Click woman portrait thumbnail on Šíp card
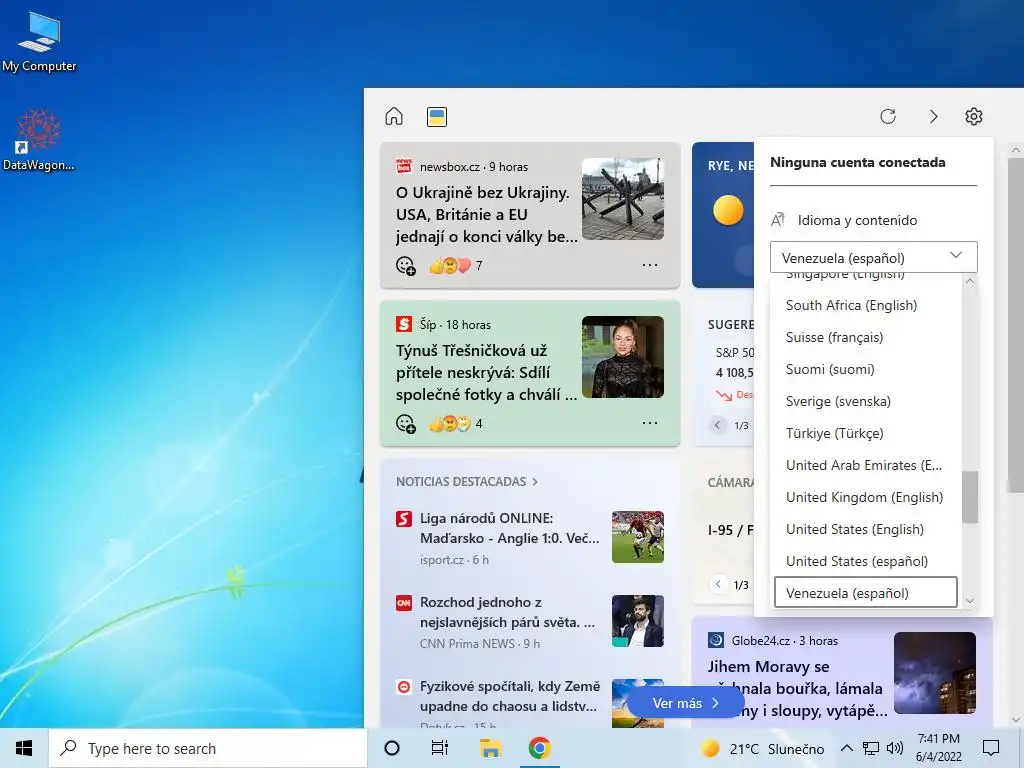Image resolution: width=1024 pixels, height=768 pixels. click(623, 357)
